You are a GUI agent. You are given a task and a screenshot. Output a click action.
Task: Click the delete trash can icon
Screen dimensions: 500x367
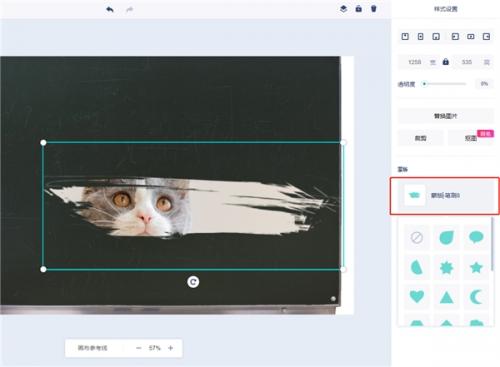click(374, 9)
